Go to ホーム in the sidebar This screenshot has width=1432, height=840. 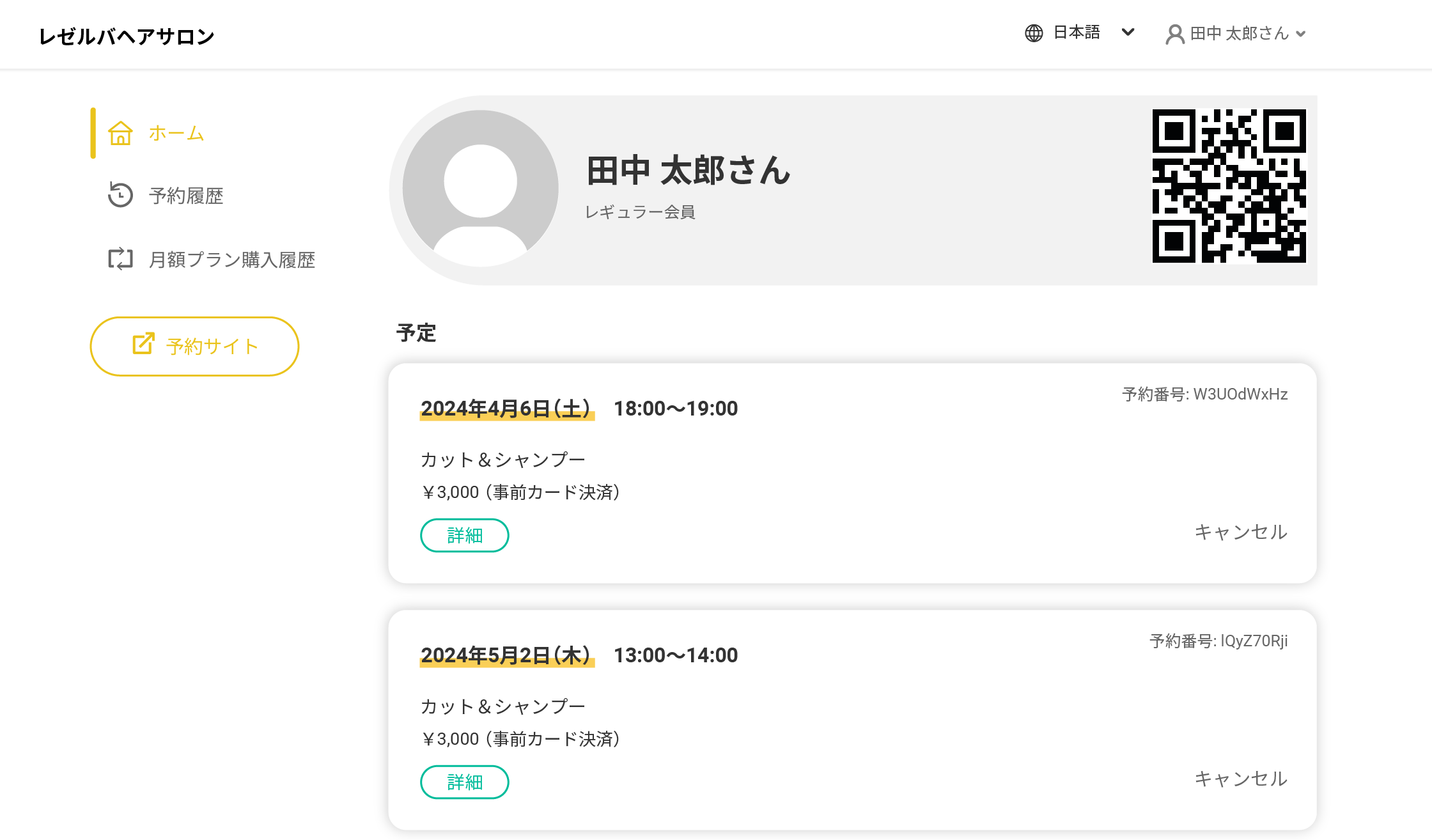coord(176,133)
